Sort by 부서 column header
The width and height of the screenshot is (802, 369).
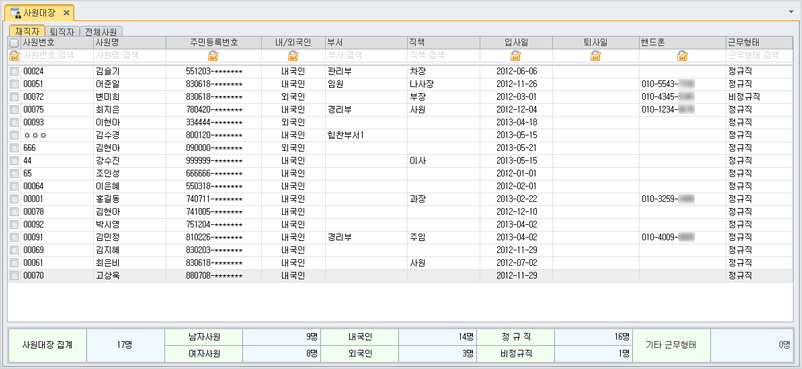point(366,43)
